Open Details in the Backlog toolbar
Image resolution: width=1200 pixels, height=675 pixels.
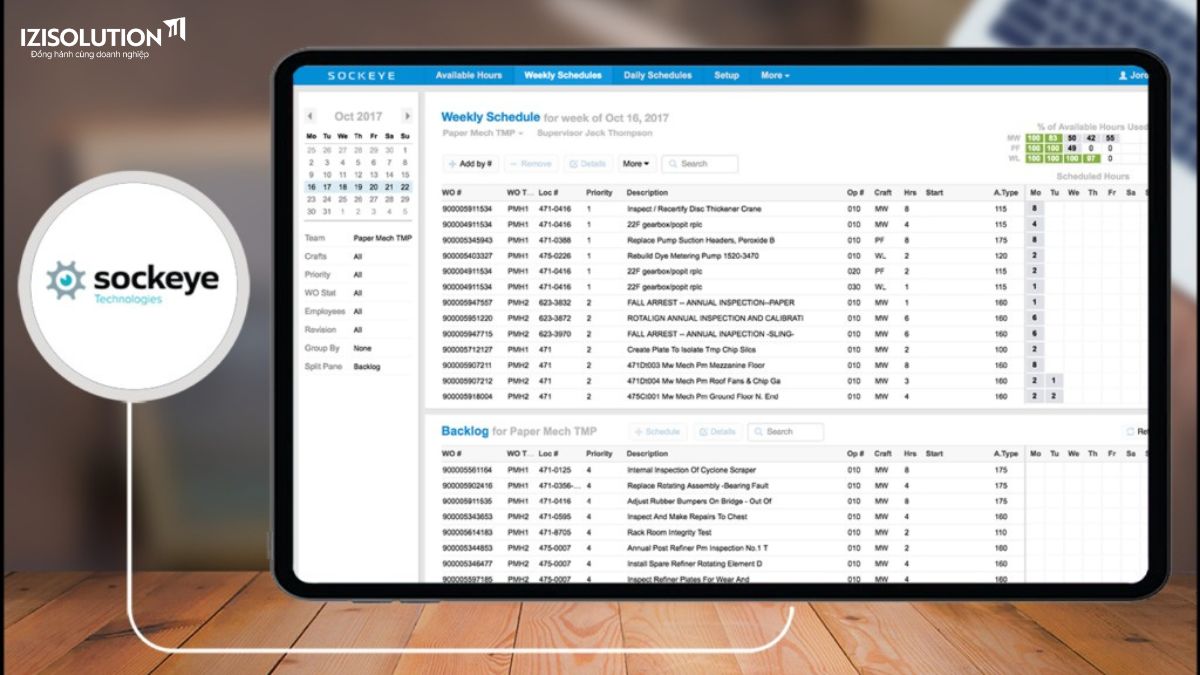[717, 432]
